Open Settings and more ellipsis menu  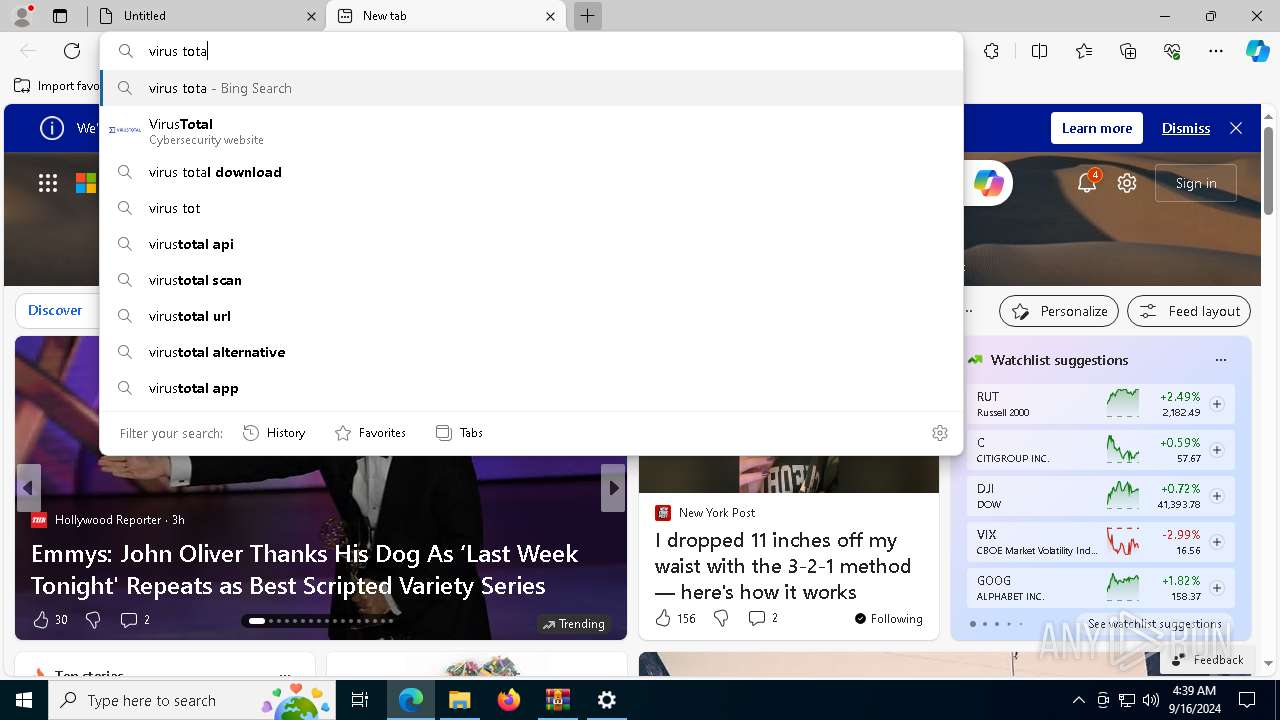tap(1216, 51)
